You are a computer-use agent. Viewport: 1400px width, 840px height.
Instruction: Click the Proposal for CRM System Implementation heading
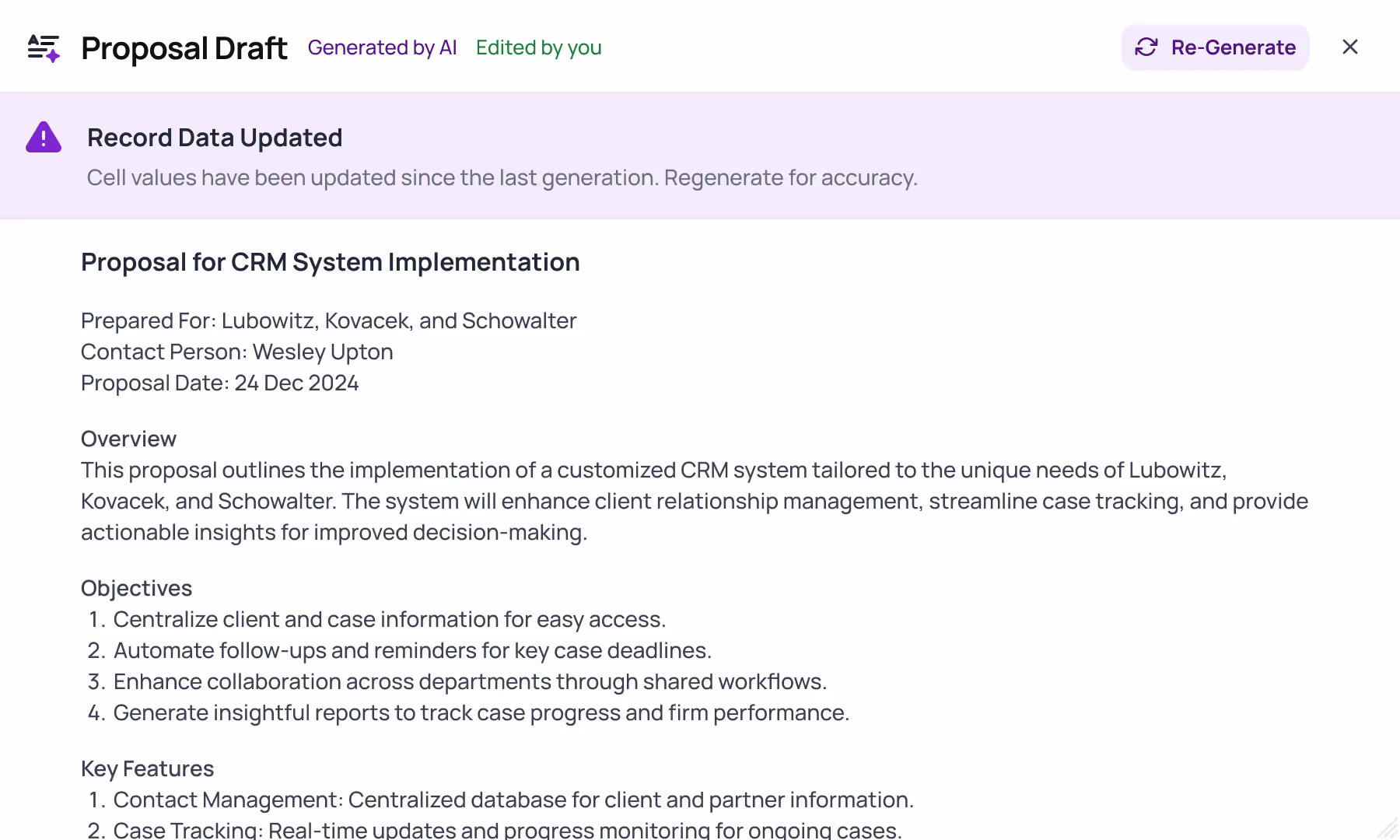pos(330,262)
